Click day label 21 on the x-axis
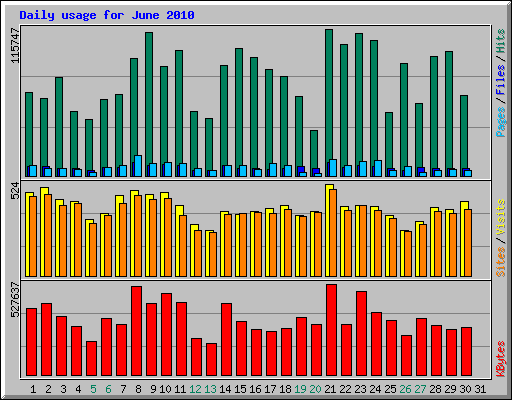512x400 pixels. tap(330, 389)
